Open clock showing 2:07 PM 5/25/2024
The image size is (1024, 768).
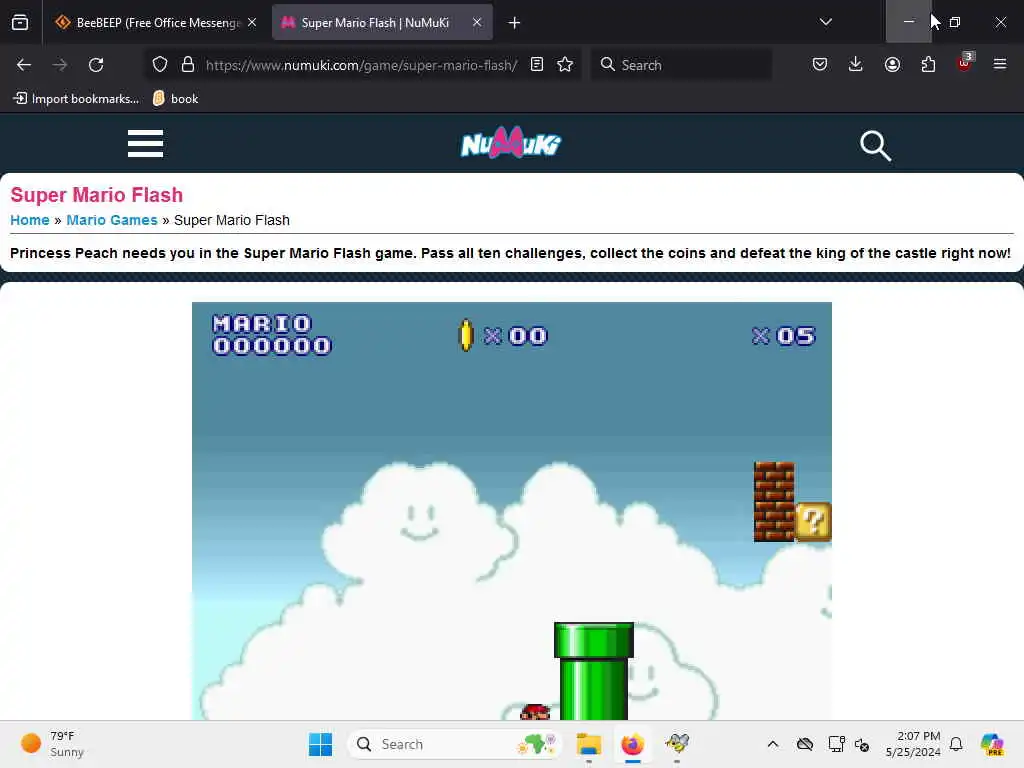(x=913, y=744)
